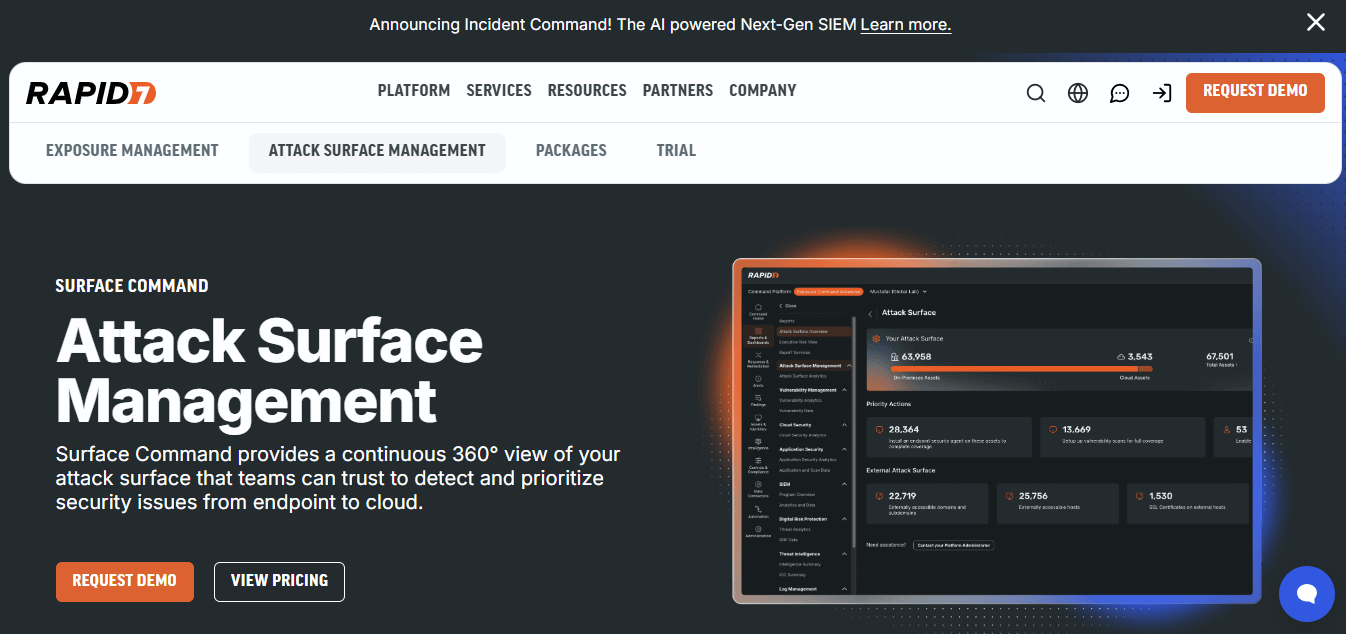Viewport: 1346px width, 634px height.
Task: Click the View Pricing button
Action: click(279, 581)
